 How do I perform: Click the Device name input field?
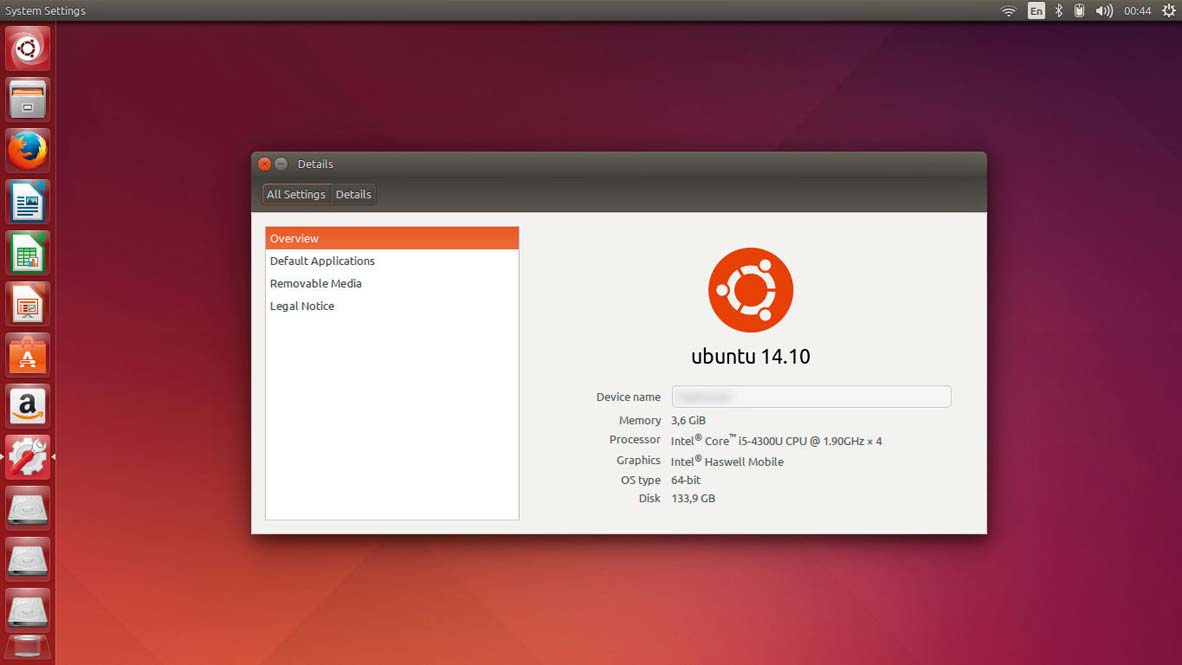(811, 397)
